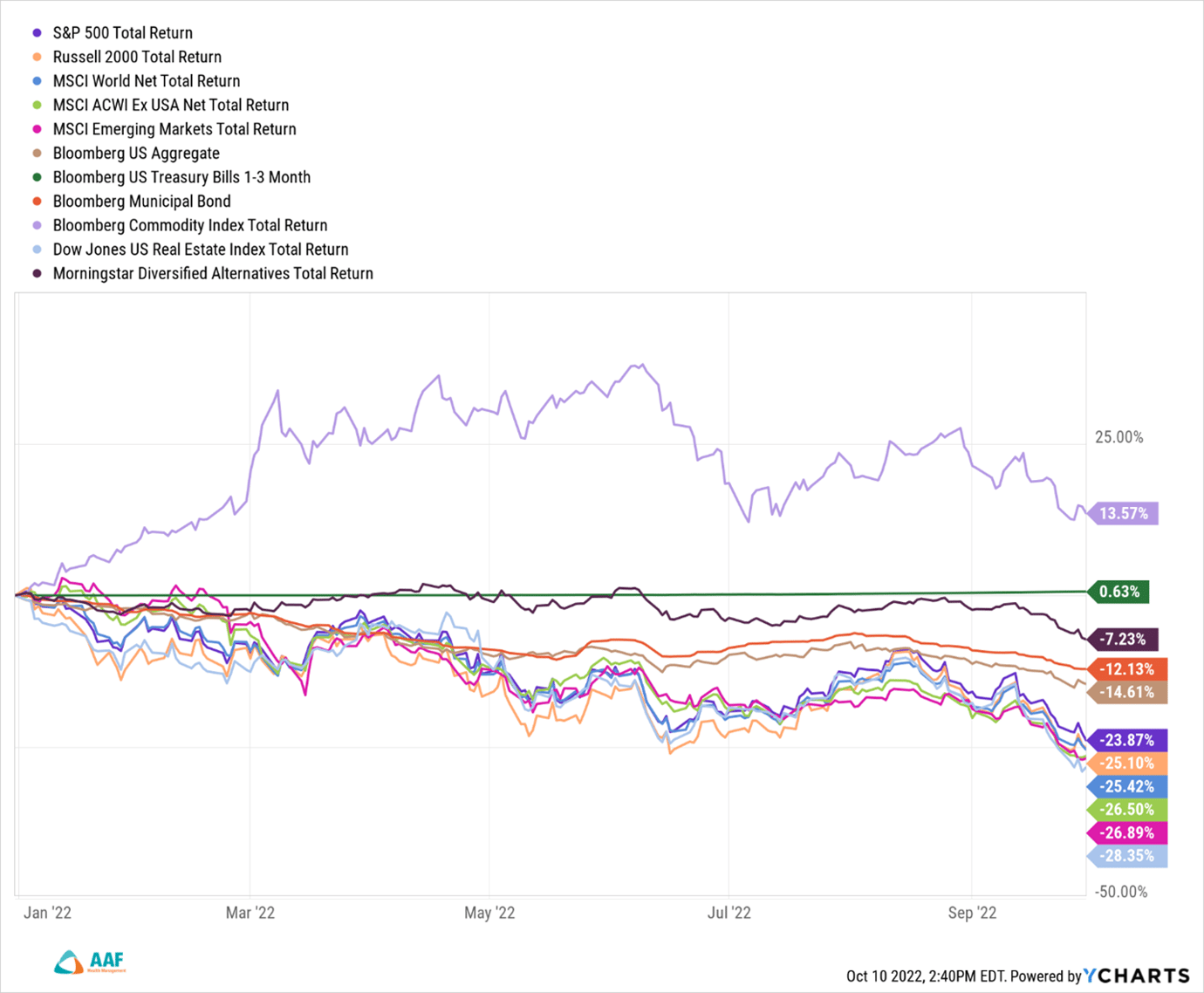The width and height of the screenshot is (1204, 993).
Task: Click the 13.57% commodity value flag
Action: pyautogui.click(x=1123, y=513)
